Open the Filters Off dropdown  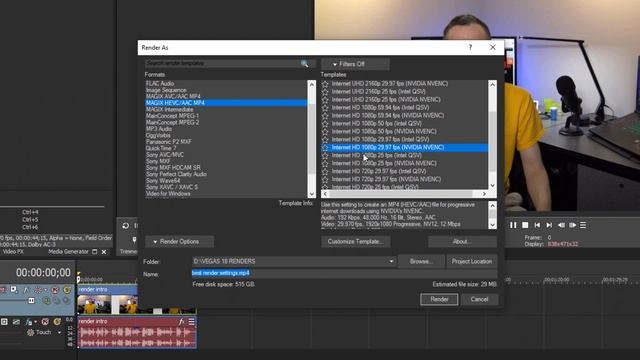click(355, 64)
